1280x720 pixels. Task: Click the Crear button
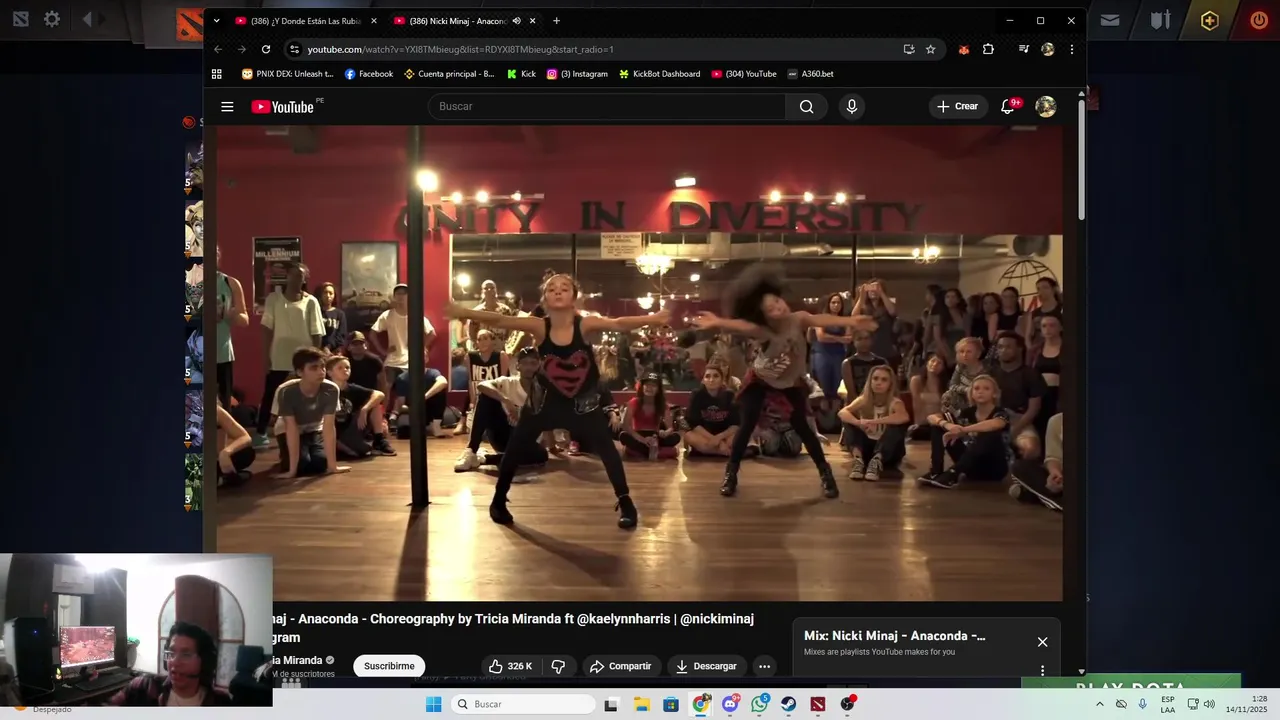pyautogui.click(x=958, y=107)
